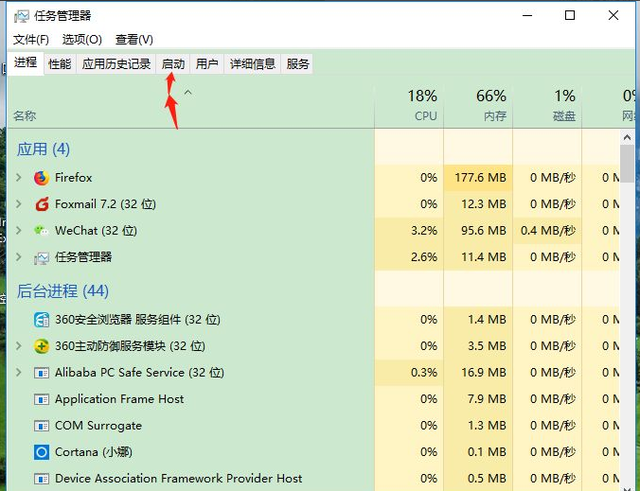Expand the WeChat process group
This screenshot has height=491, width=640.
point(19,230)
